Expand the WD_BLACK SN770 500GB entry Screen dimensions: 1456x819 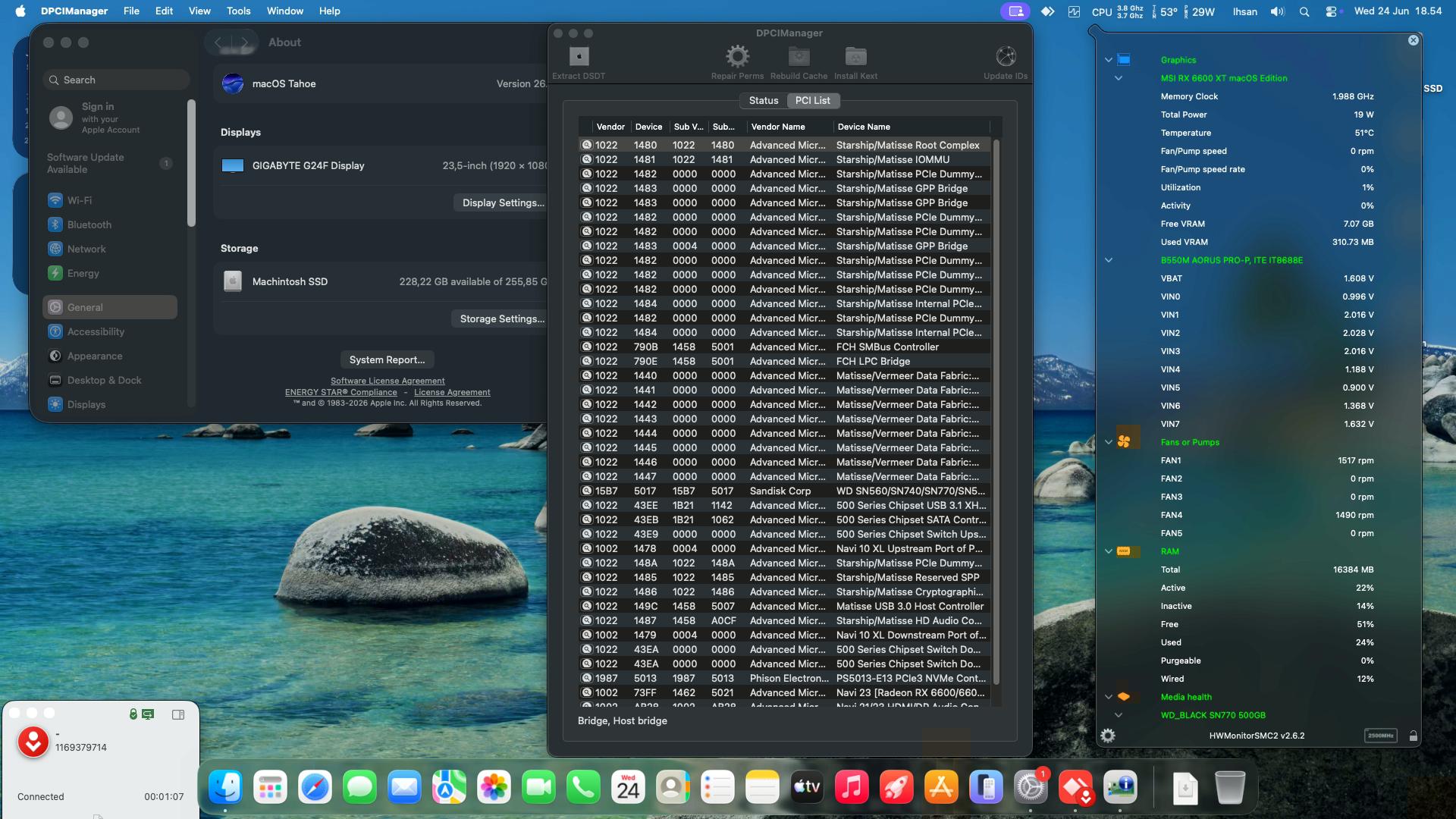(1119, 715)
